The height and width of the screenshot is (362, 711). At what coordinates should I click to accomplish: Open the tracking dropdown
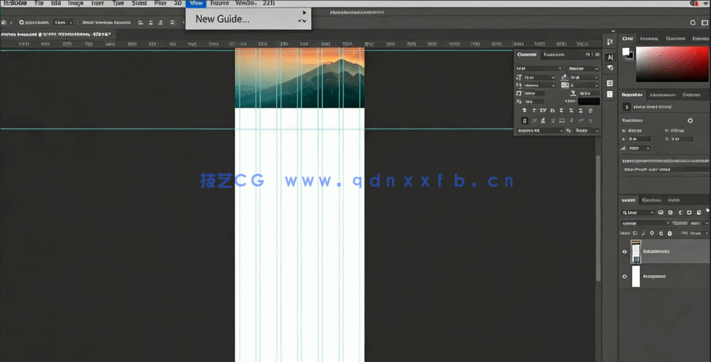coord(584,85)
